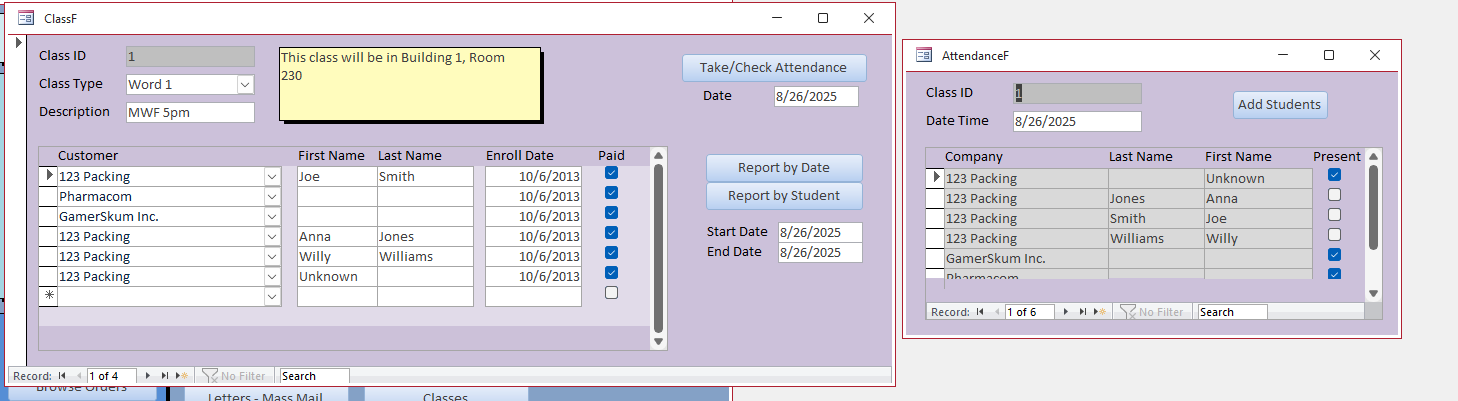The image size is (1458, 401).
Task: Open the Report by Date report
Action: (x=783, y=168)
